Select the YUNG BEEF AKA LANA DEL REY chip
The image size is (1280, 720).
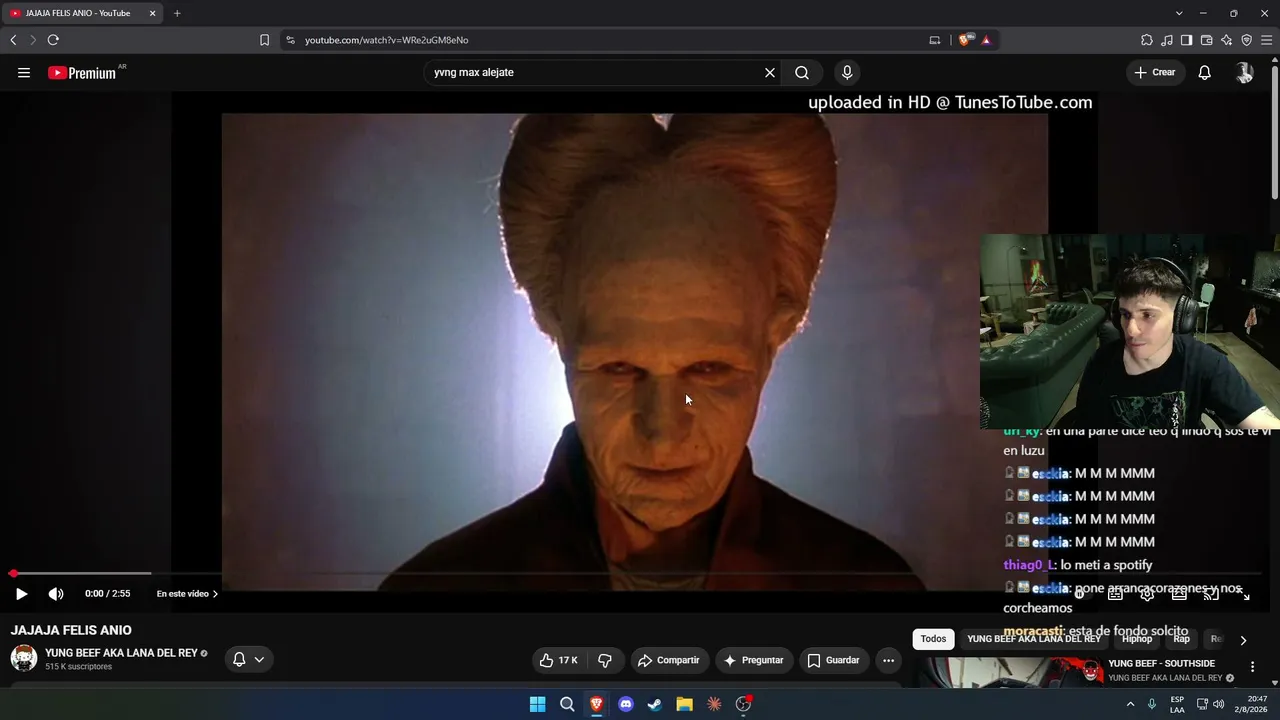[1034, 639]
